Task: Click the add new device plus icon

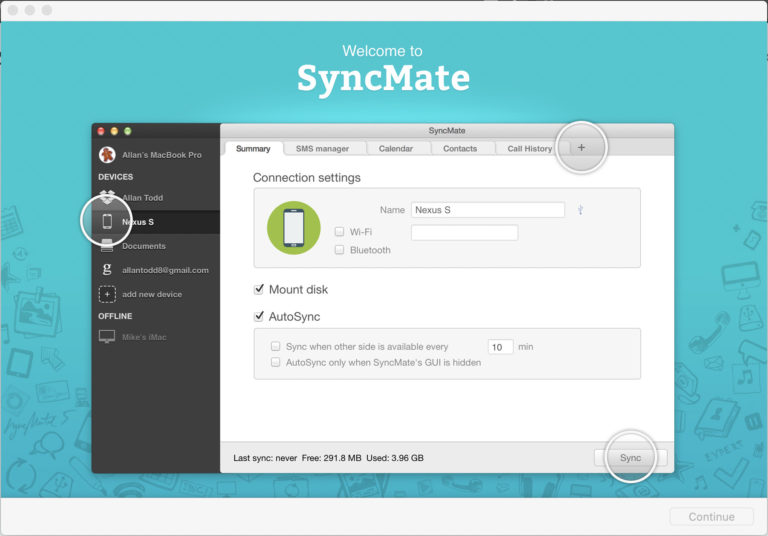Action: tap(107, 294)
